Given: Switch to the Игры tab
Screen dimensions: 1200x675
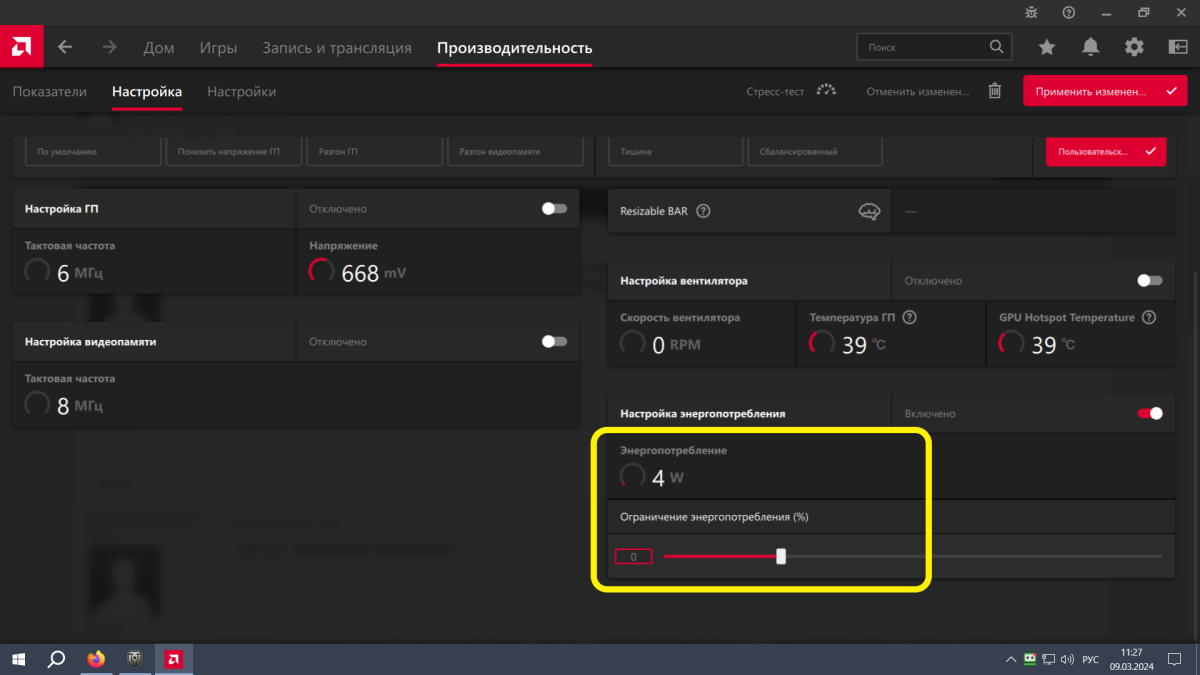Looking at the screenshot, I should click(x=218, y=48).
